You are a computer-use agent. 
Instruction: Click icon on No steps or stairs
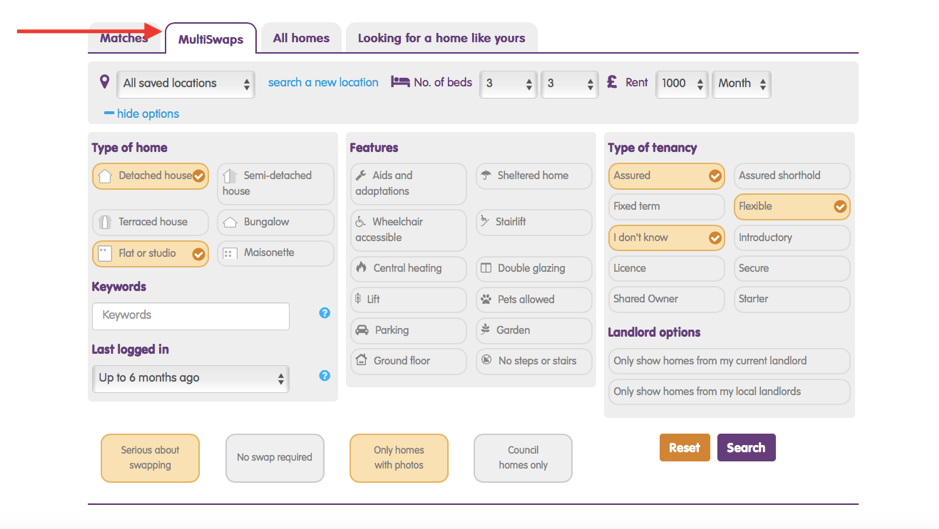pos(486,359)
